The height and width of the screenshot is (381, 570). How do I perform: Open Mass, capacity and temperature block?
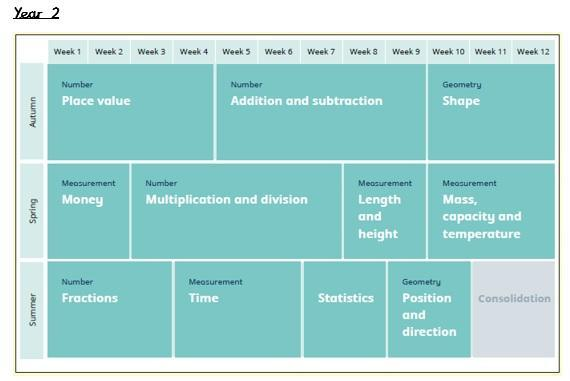(x=491, y=211)
